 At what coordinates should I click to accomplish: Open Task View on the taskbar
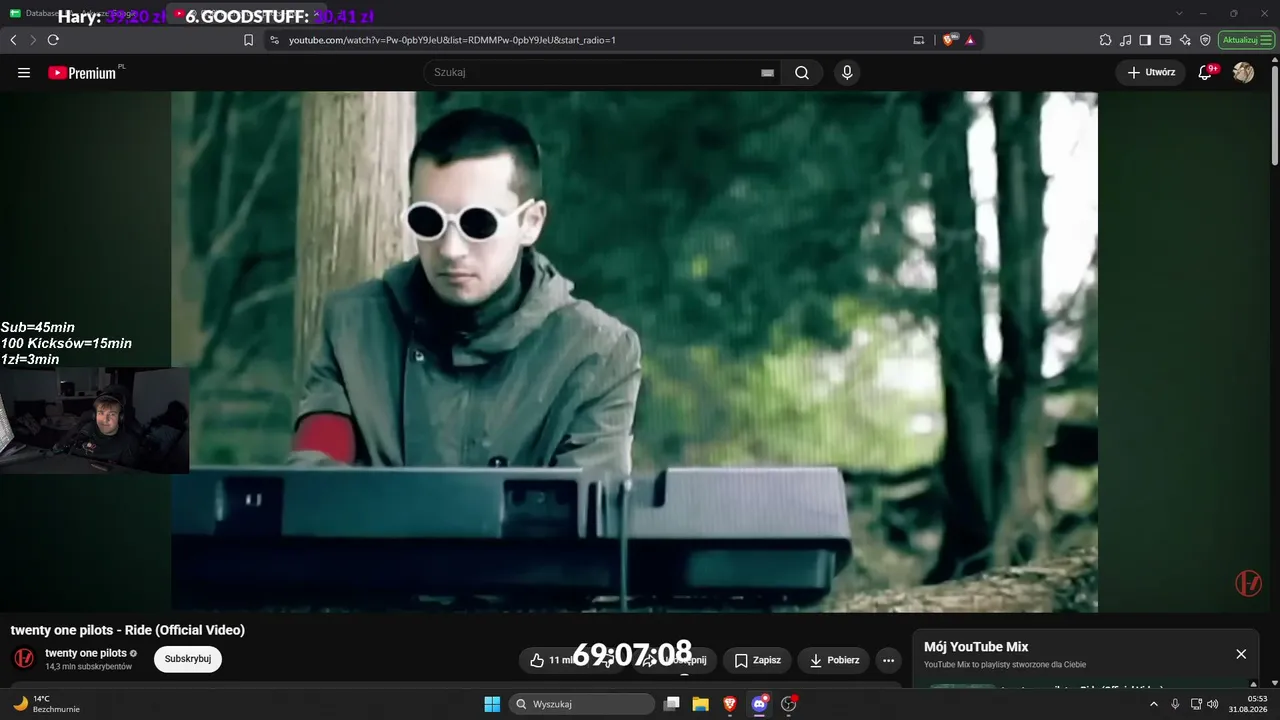[x=672, y=704]
